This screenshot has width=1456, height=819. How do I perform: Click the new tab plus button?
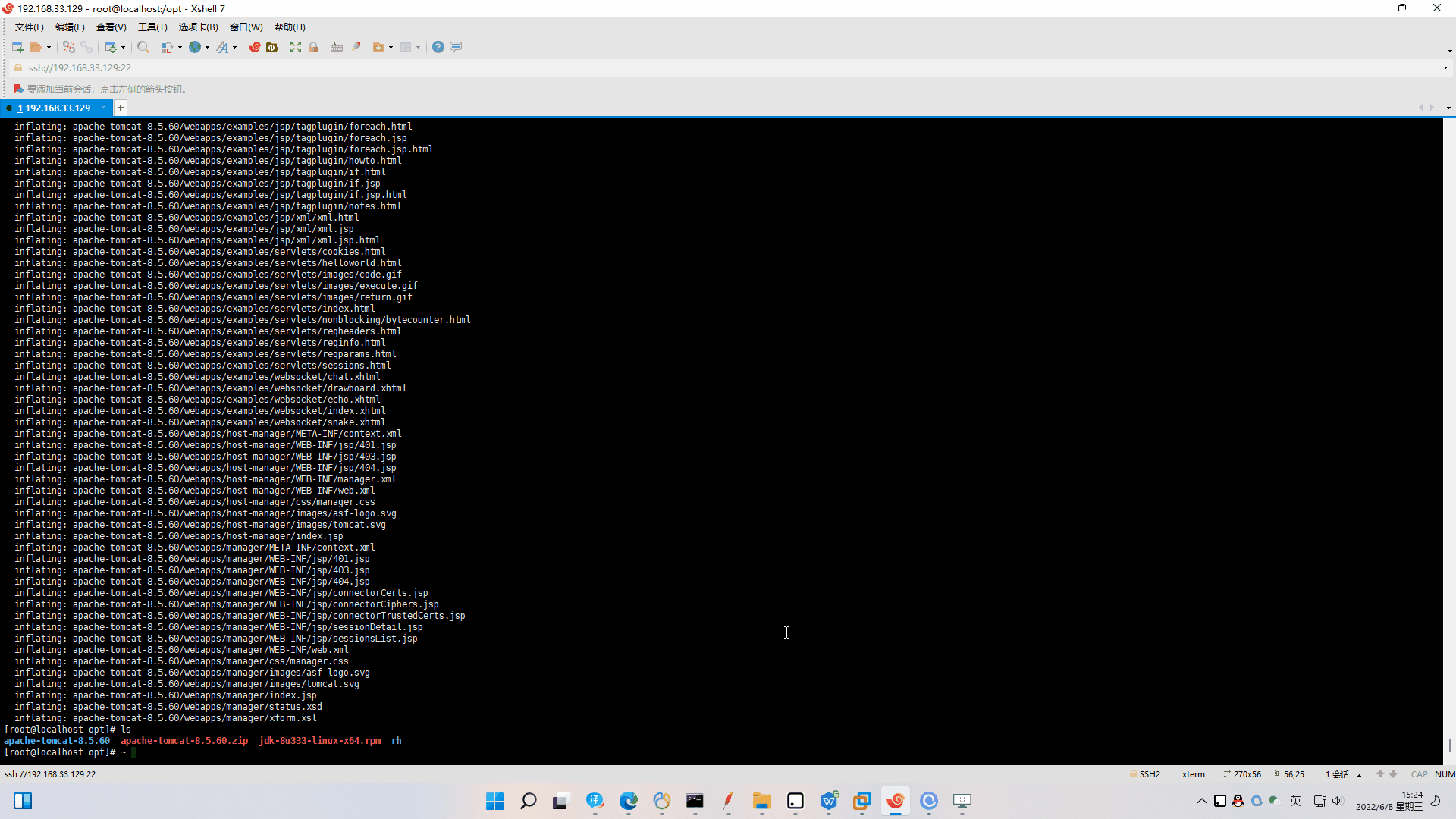(120, 108)
